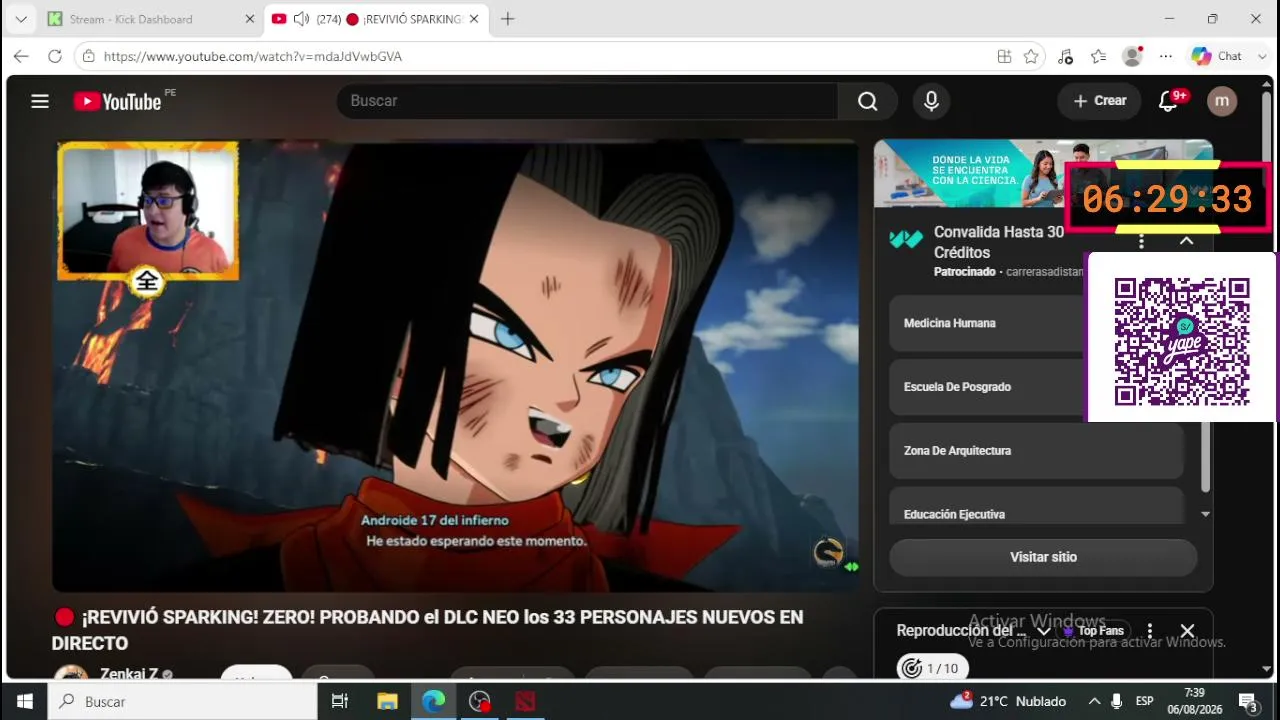Click the video player showing Androide 17

[x=455, y=365]
